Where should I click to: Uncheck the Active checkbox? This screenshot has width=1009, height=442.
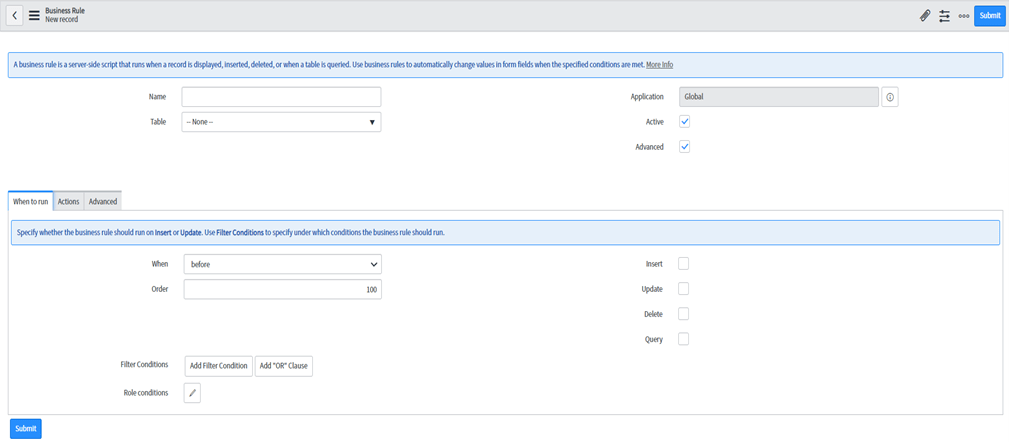point(685,122)
